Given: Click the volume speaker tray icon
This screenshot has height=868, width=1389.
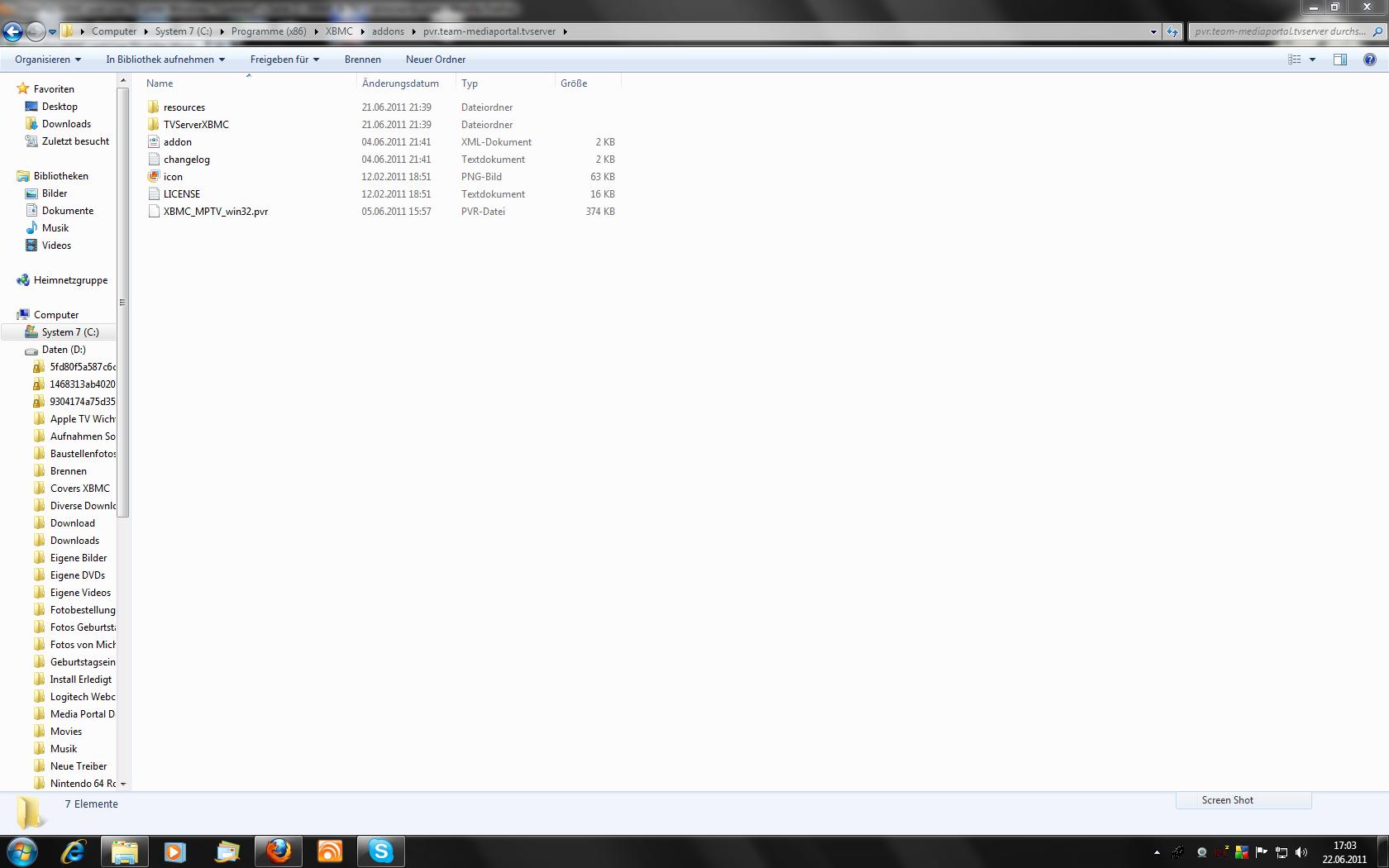Looking at the screenshot, I should (x=1301, y=852).
